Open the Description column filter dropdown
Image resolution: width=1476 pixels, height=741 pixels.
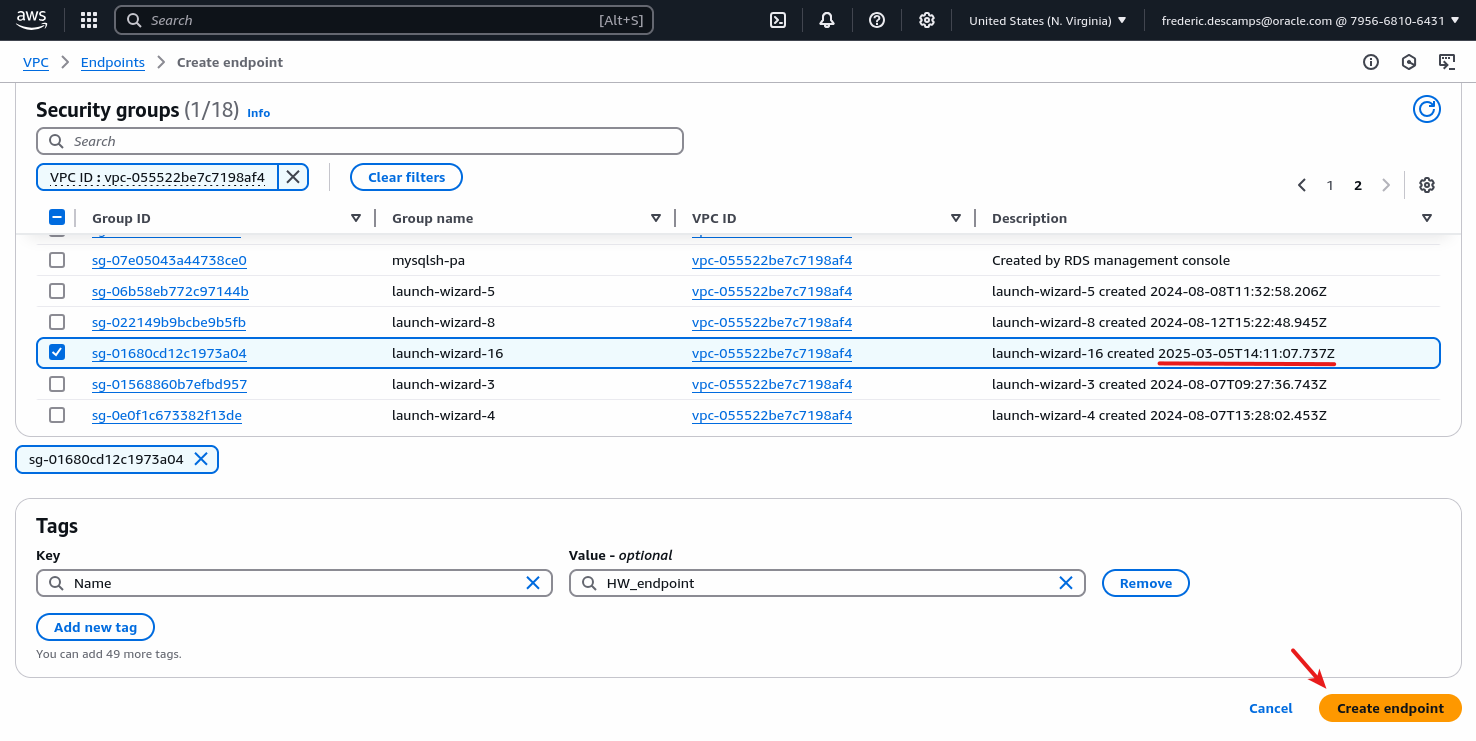[1427, 217]
